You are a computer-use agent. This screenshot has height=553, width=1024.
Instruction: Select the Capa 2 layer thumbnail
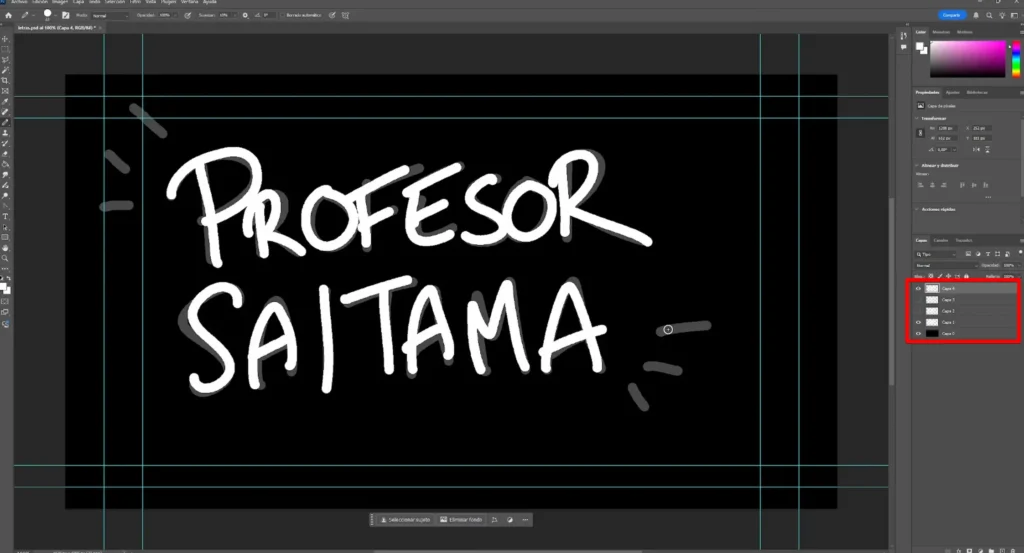(932, 311)
